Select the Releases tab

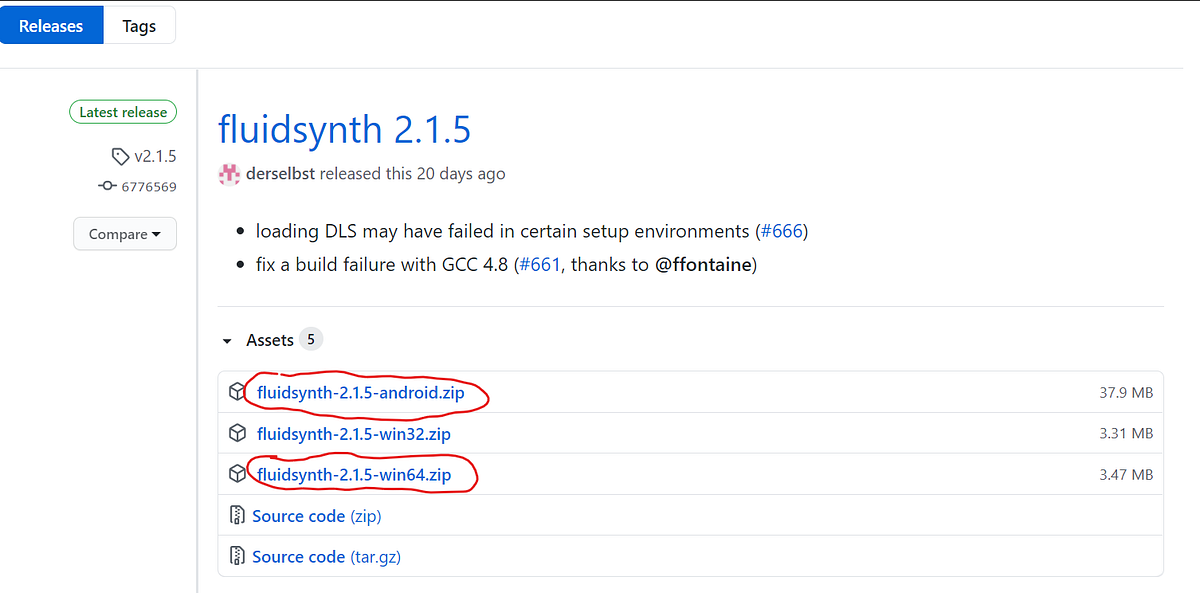(52, 25)
